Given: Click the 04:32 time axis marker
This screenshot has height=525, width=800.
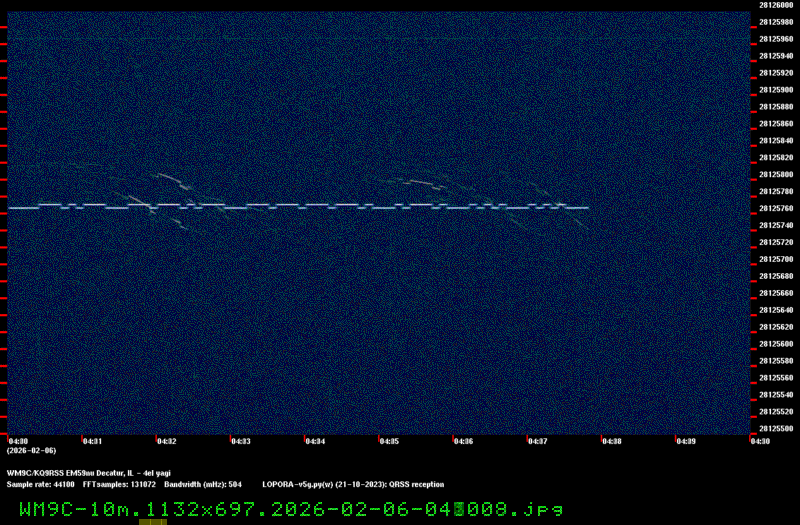Looking at the screenshot, I should point(166,441).
